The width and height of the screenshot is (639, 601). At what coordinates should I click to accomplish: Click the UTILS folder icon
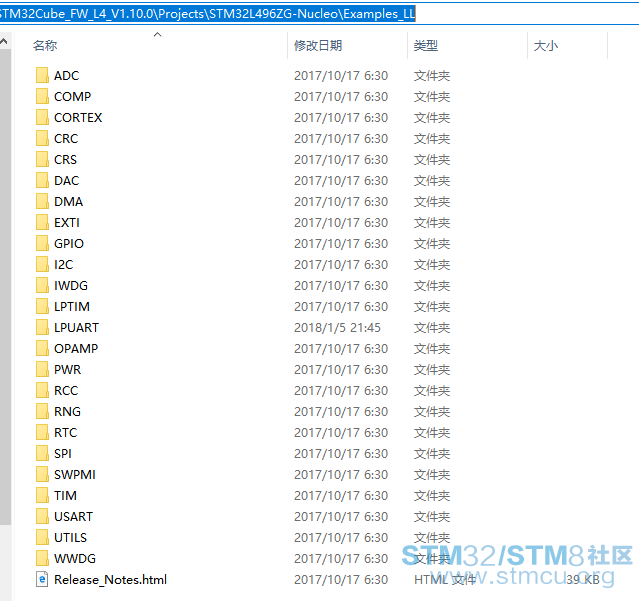pyautogui.click(x=42, y=537)
